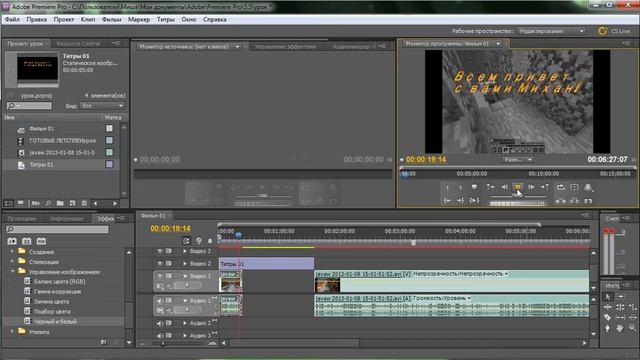
Task: Set Out point in program monitor
Action: click(x=460, y=187)
